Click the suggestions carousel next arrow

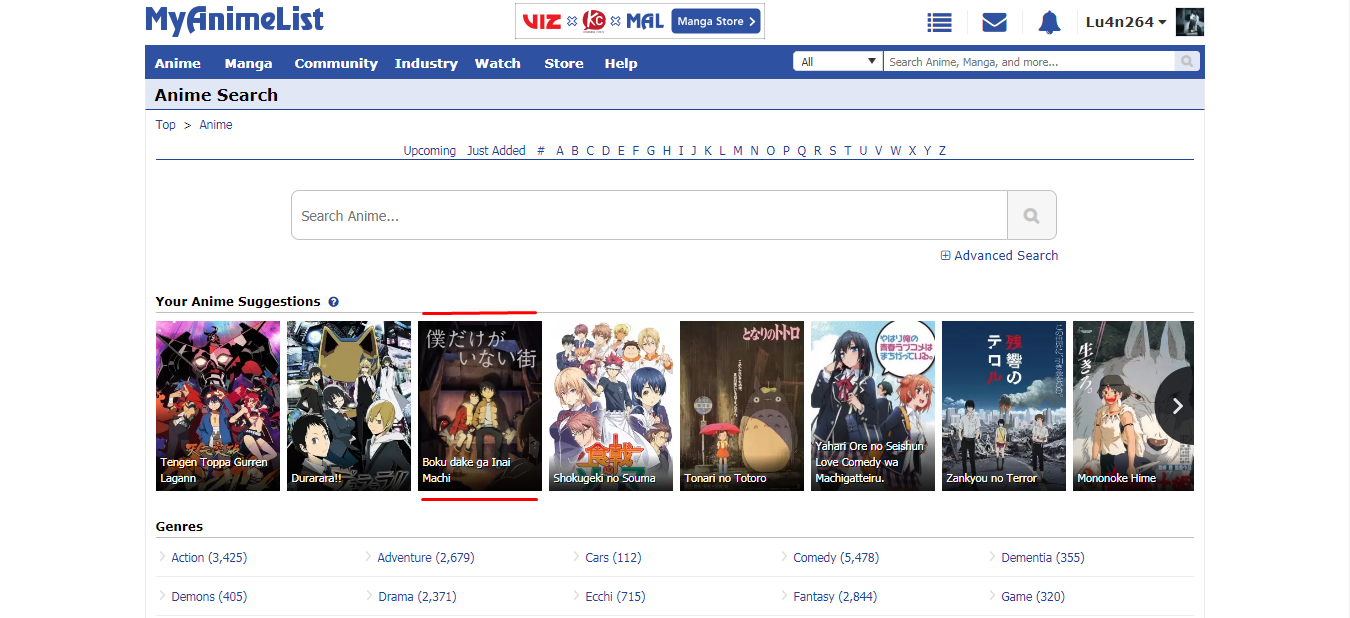pos(1177,406)
